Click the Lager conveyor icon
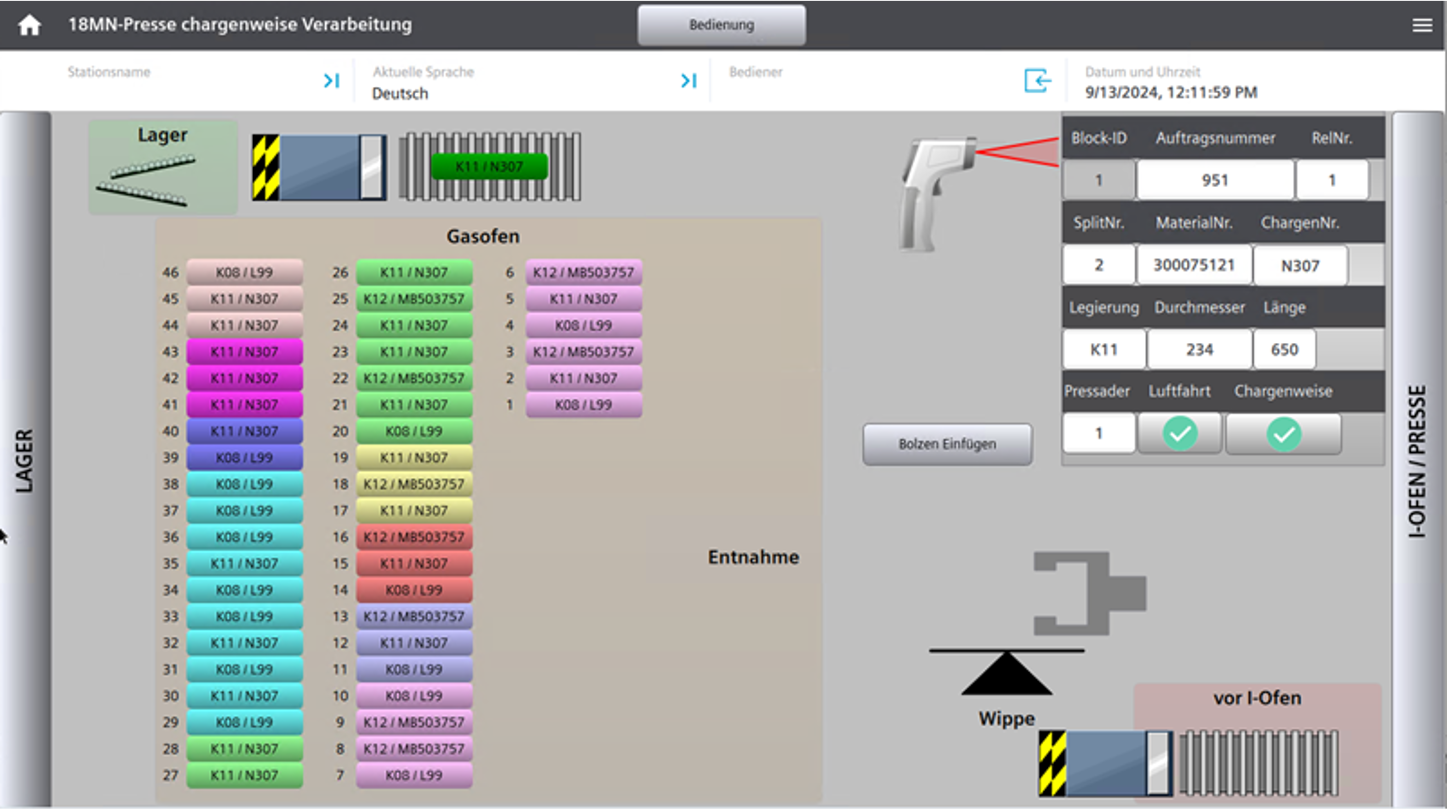Image resolution: width=1447 pixels, height=809 pixels. point(162,167)
